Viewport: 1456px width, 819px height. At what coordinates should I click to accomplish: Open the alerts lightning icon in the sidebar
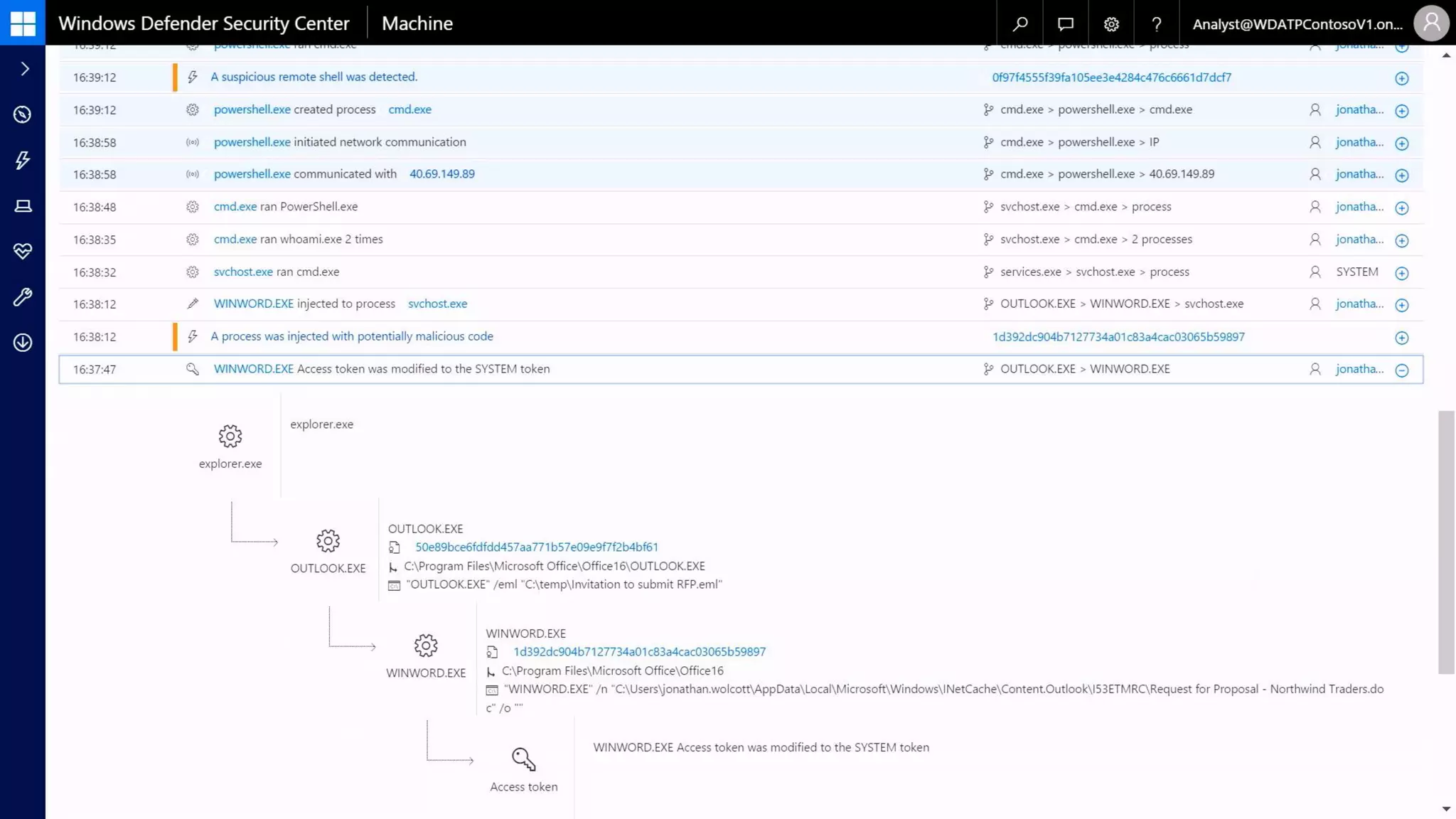[x=23, y=160]
